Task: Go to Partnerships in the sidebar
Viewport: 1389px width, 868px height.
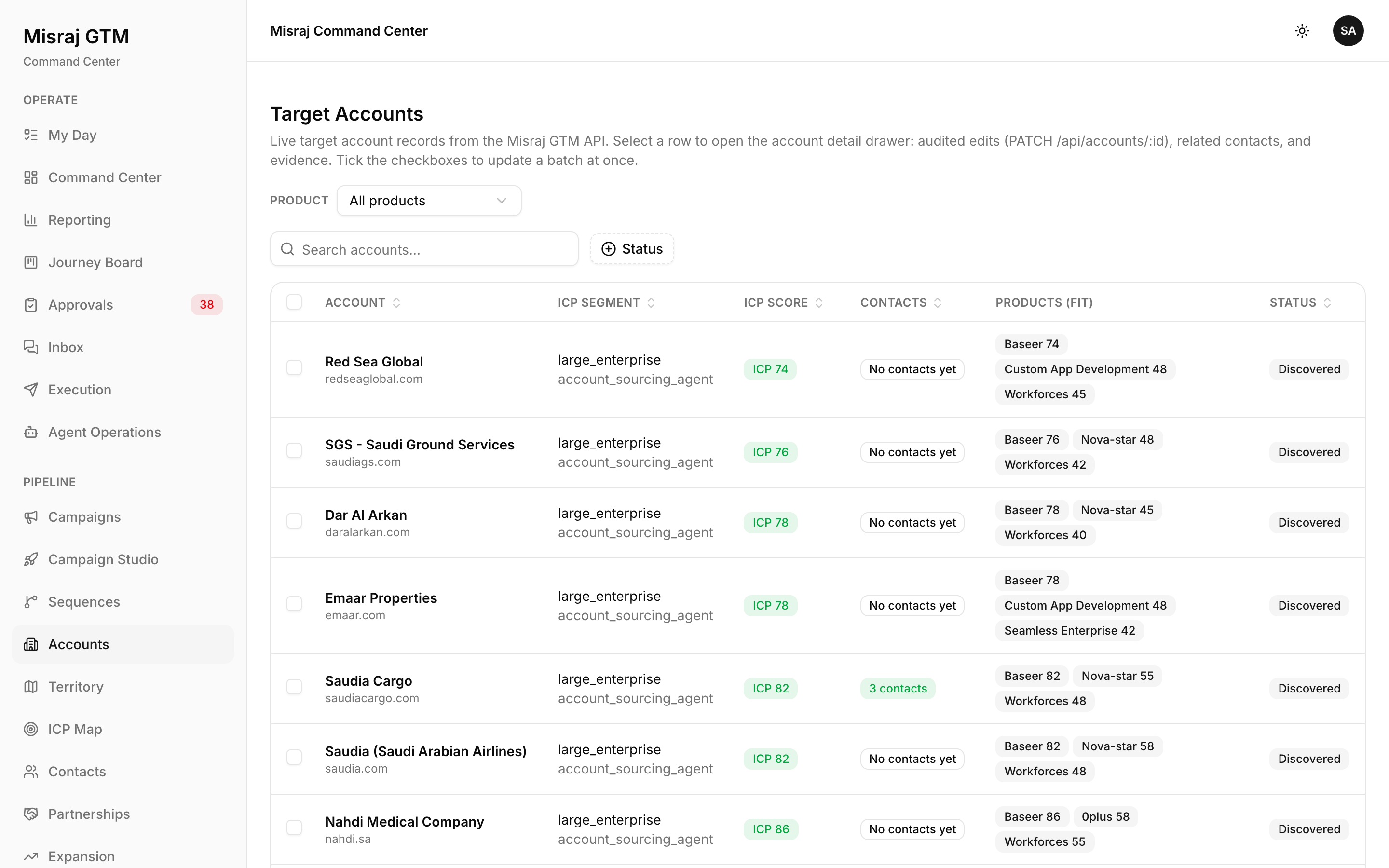Action: point(123,814)
